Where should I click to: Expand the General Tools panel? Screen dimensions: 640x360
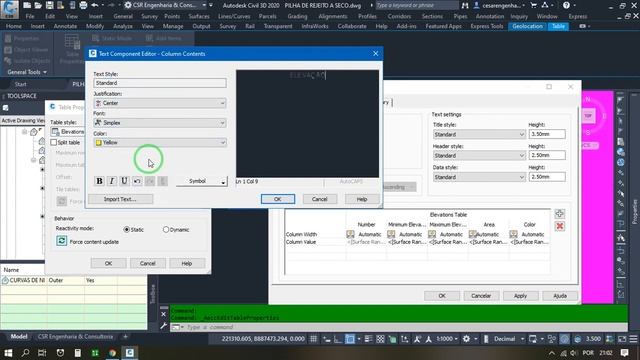[x=27, y=72]
